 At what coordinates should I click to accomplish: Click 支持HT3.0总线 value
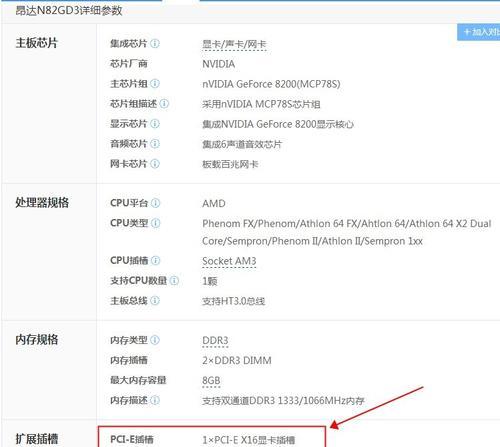pyautogui.click(x=233, y=301)
